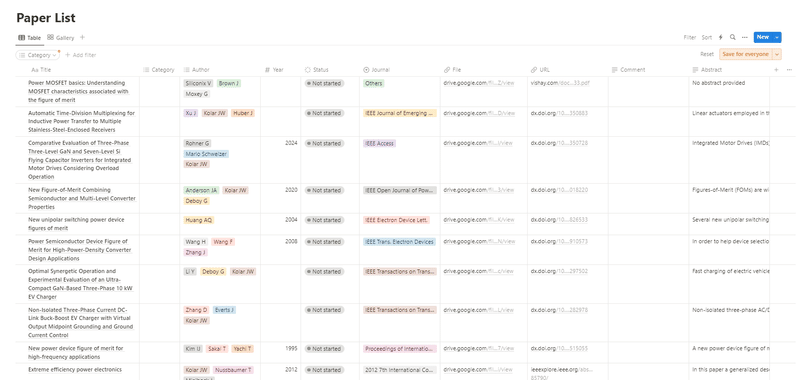Open Journal column header
800x380 pixels.
pyautogui.click(x=377, y=70)
